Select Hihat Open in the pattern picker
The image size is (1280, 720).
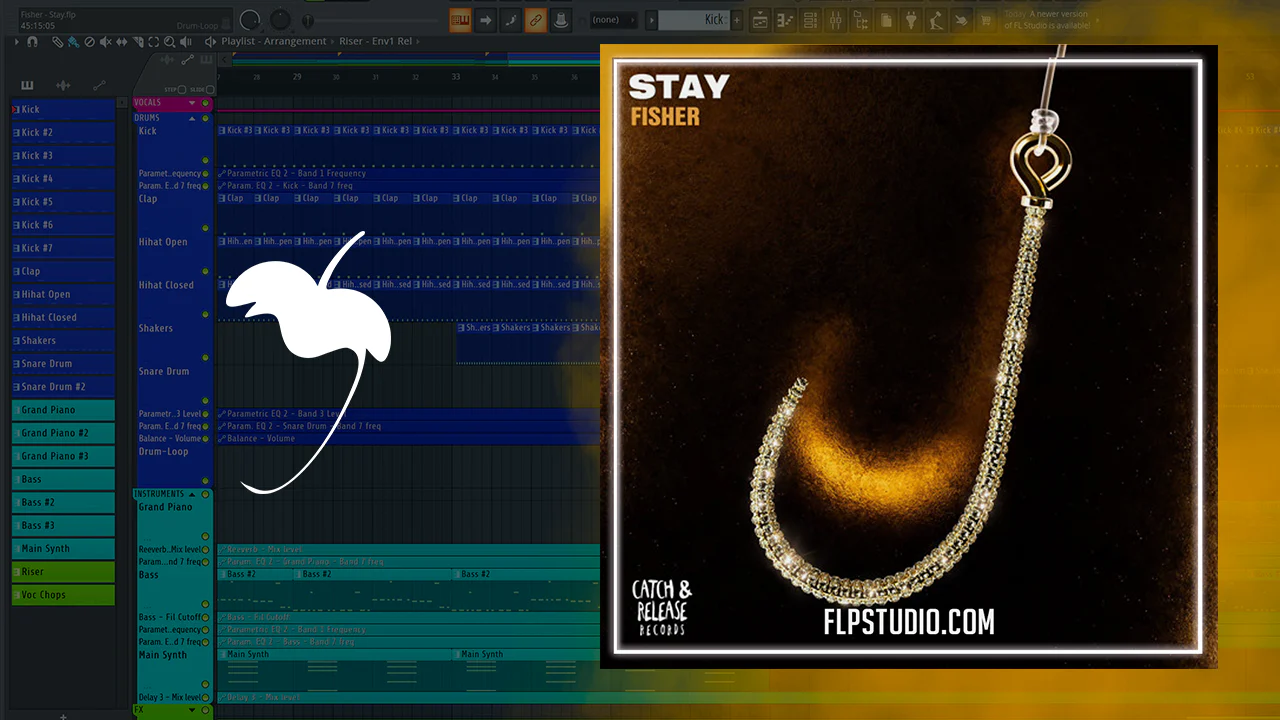click(x=64, y=294)
